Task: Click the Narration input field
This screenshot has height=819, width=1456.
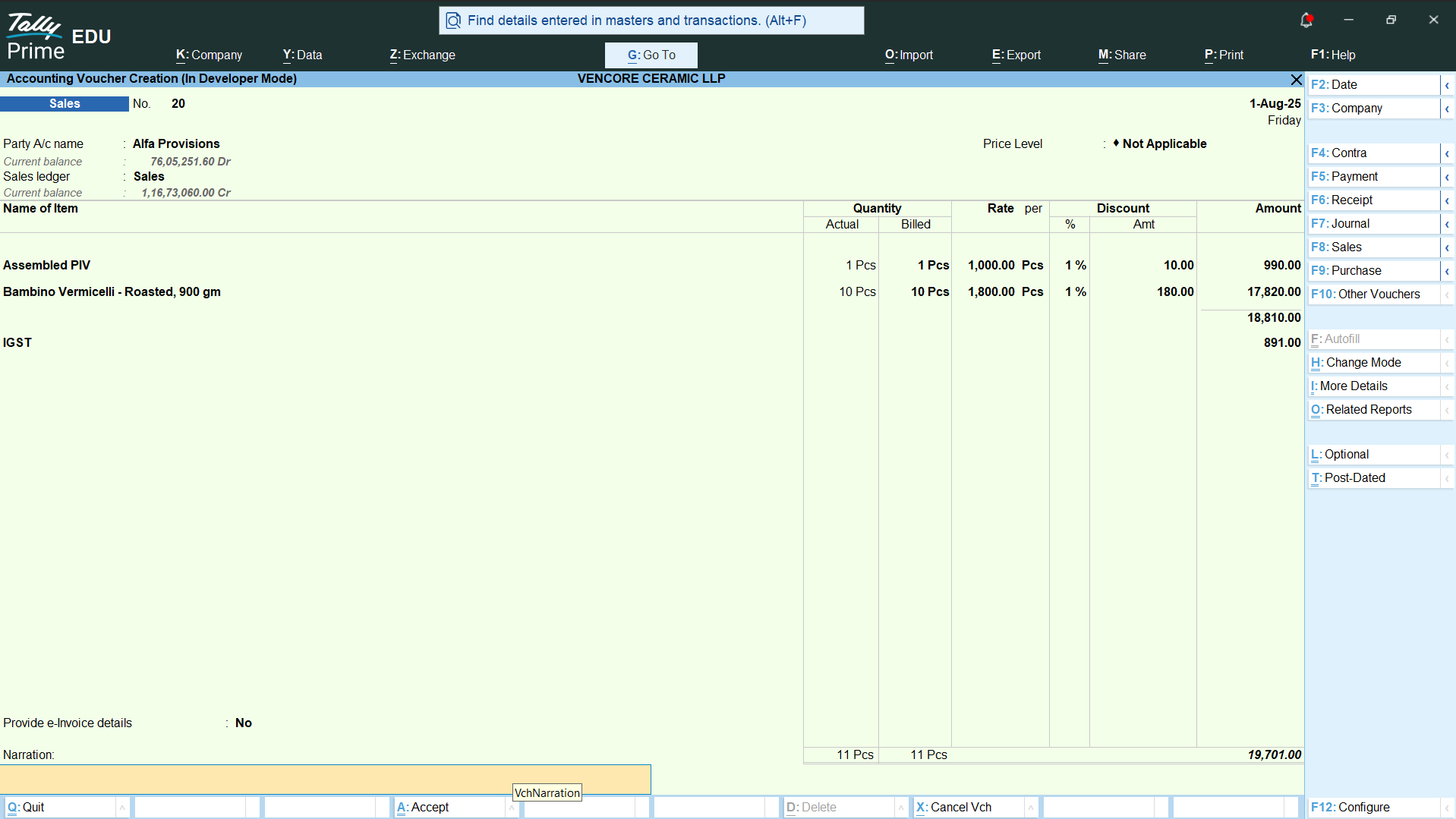Action: 325,780
